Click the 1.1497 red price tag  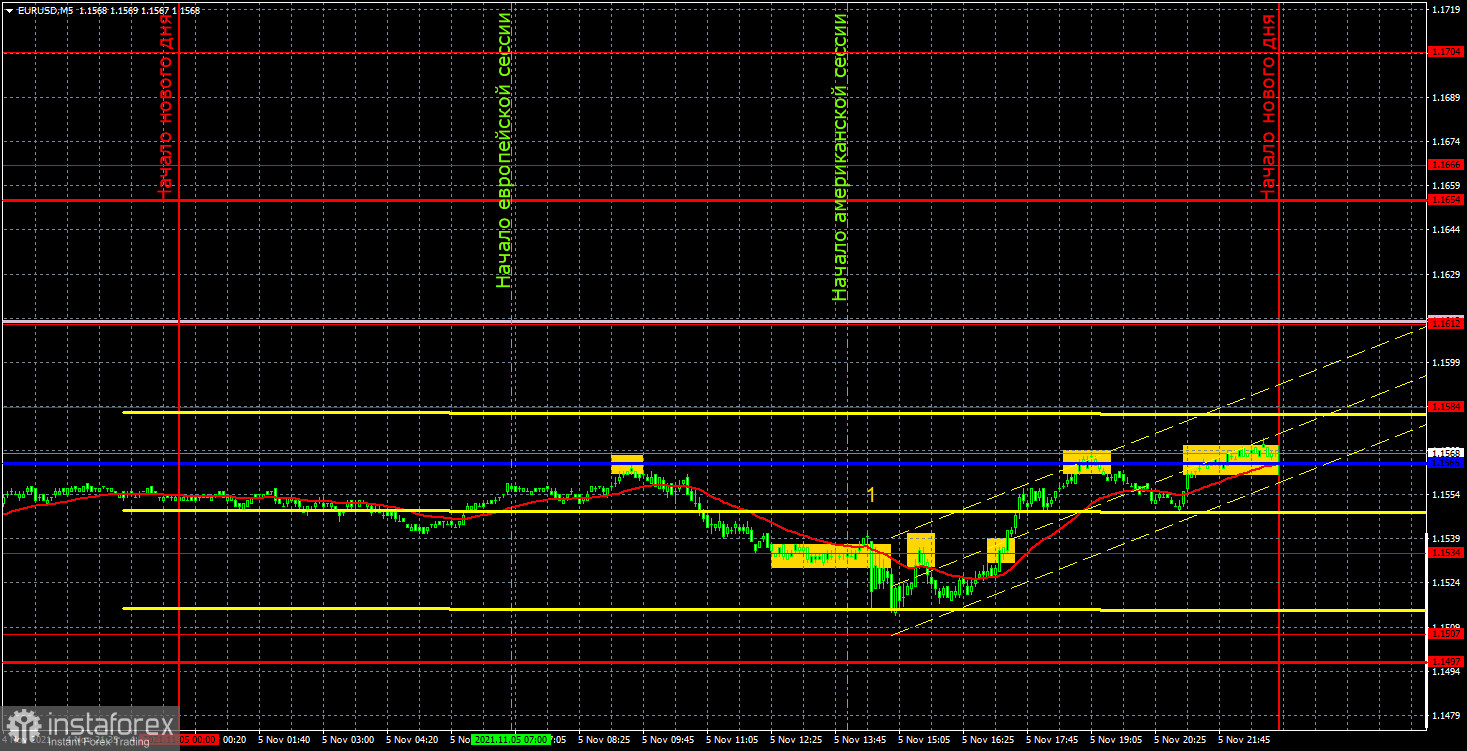pos(1446,661)
